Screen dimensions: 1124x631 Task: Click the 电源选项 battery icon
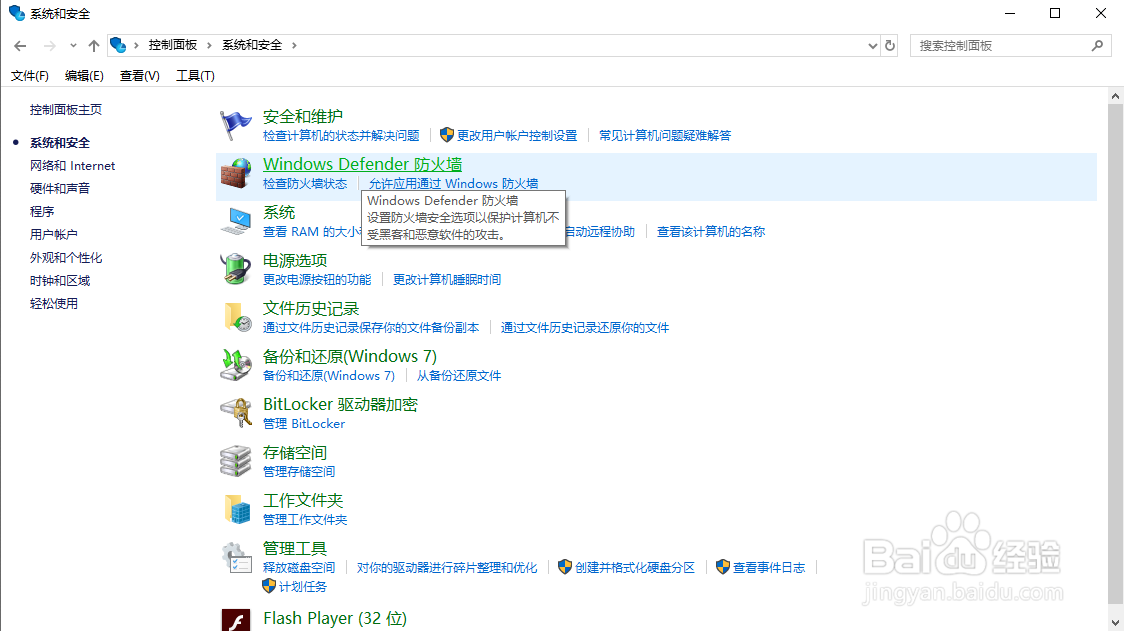click(235, 270)
